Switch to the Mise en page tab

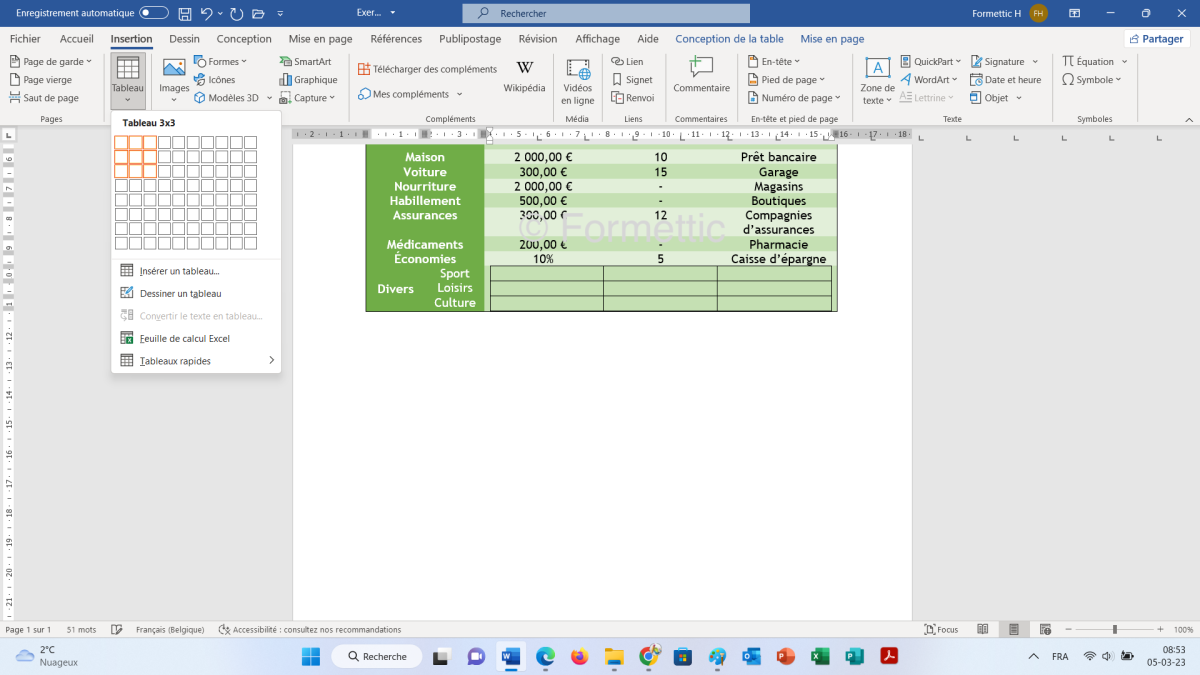[x=320, y=39]
